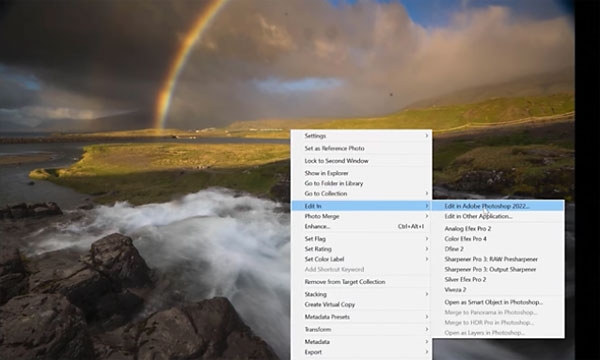Viewport: 600px width, 360px height.
Task: Expand arrow beside Metadata Presets
Action: click(427, 317)
